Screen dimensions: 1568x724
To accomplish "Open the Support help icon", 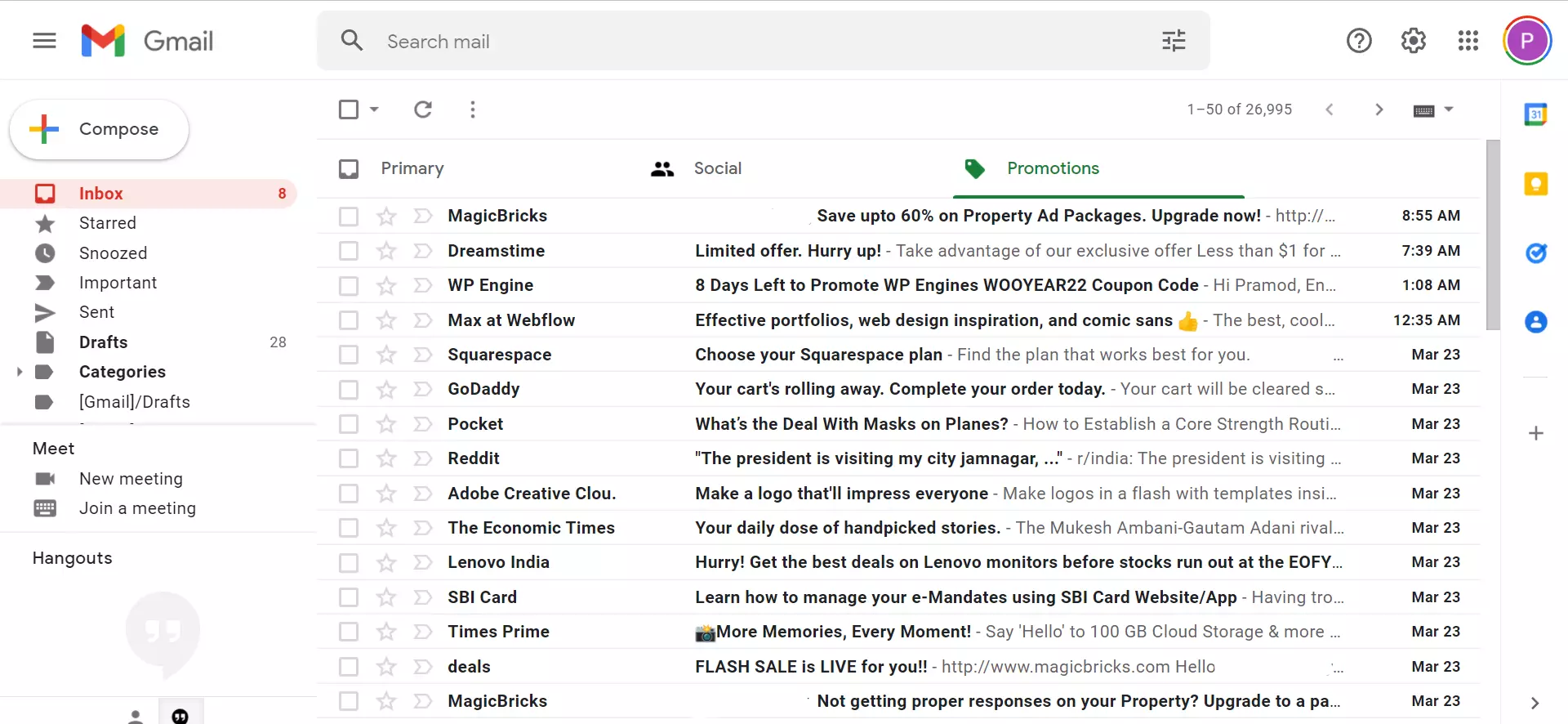I will (x=1359, y=41).
